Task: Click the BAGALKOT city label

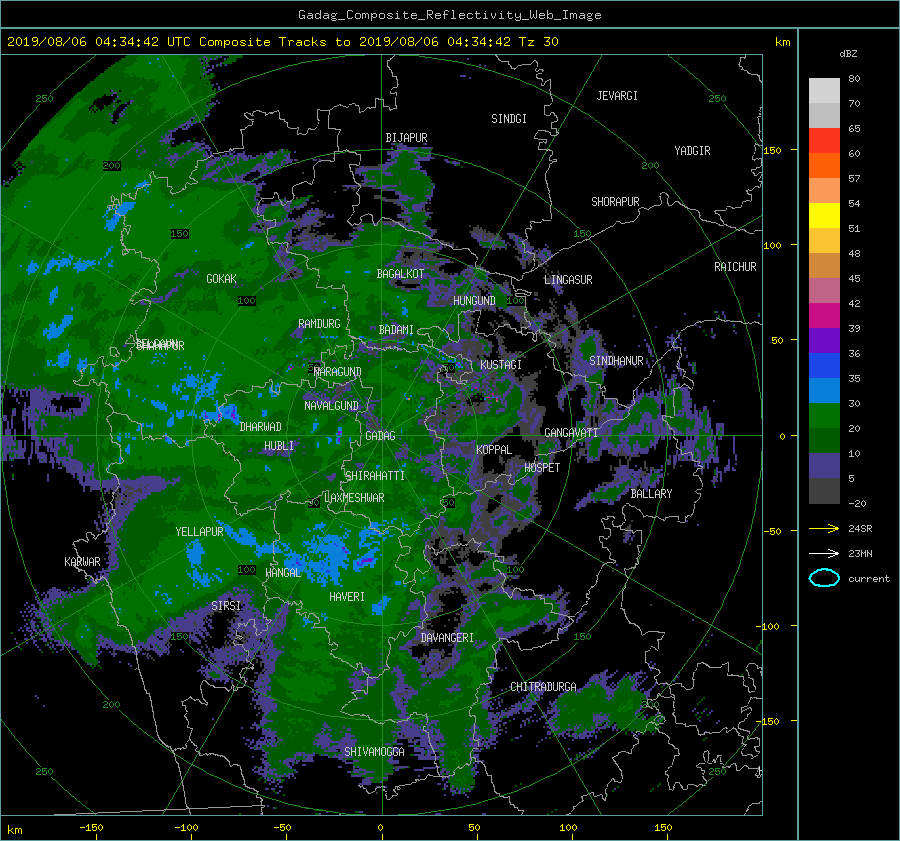Action: click(x=400, y=274)
